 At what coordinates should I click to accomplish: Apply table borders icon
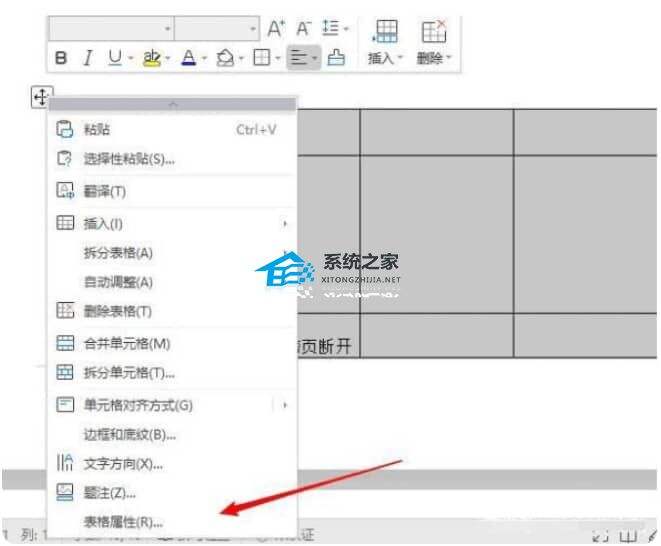coord(261,57)
